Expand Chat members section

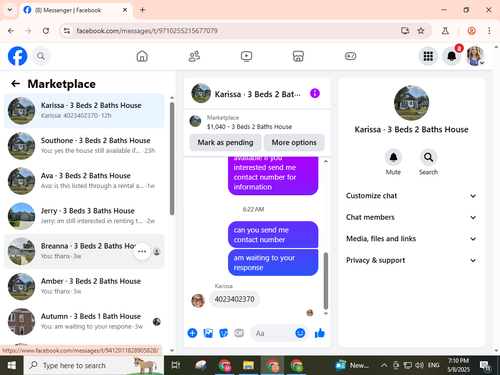tap(411, 217)
